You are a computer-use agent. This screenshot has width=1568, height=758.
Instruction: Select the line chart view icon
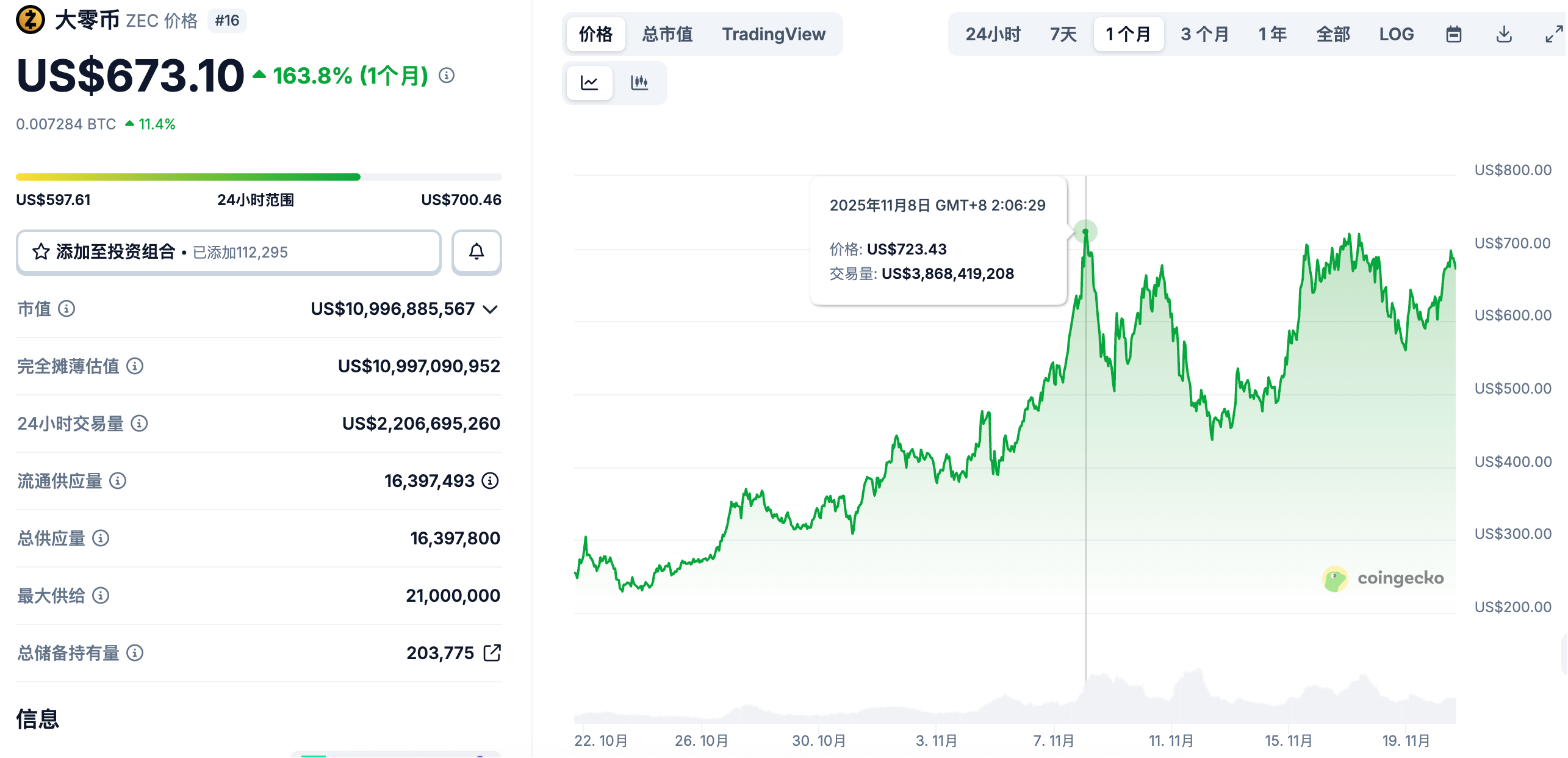[589, 82]
